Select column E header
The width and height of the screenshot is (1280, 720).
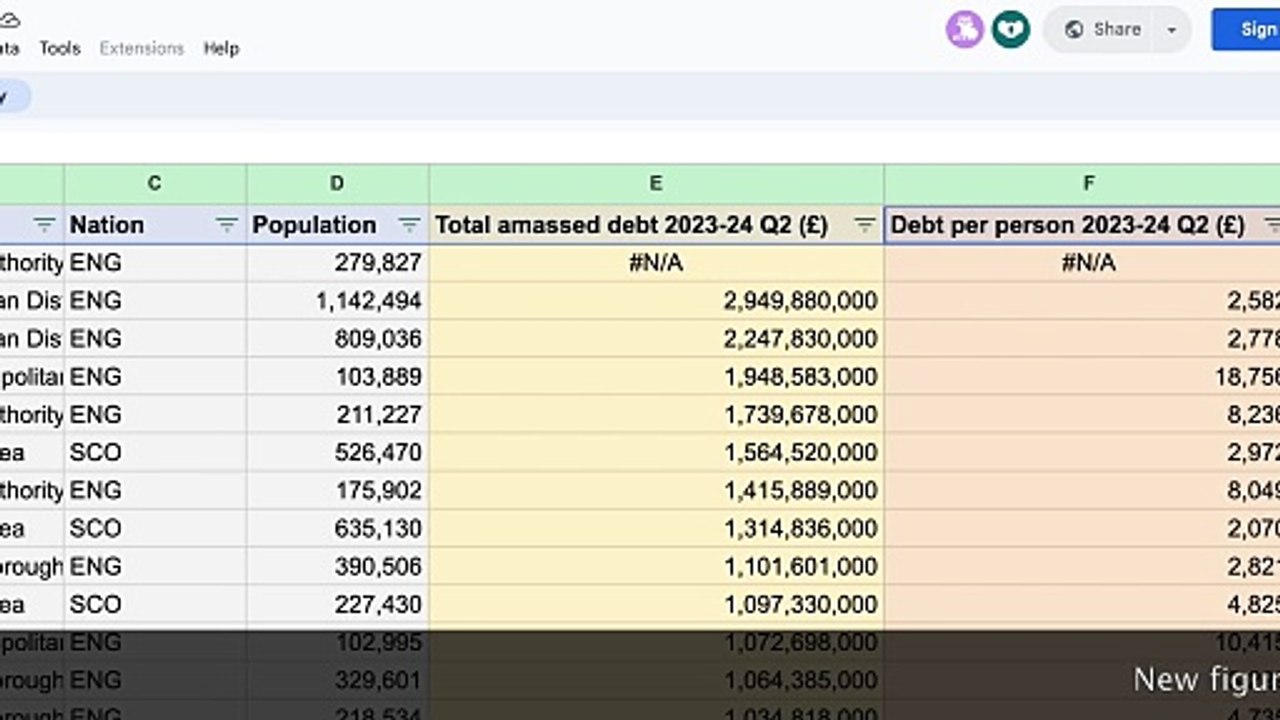656,183
